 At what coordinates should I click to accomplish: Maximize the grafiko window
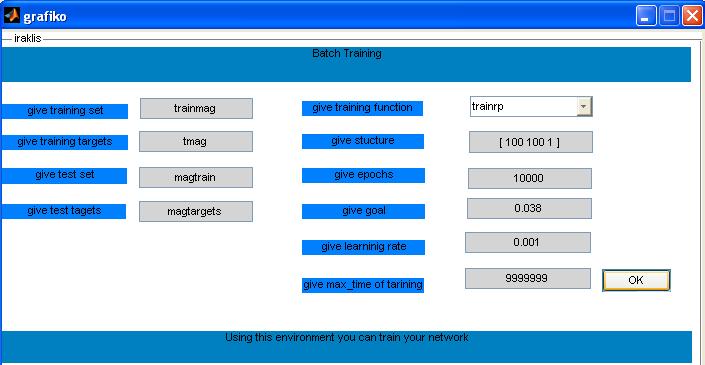pos(669,17)
